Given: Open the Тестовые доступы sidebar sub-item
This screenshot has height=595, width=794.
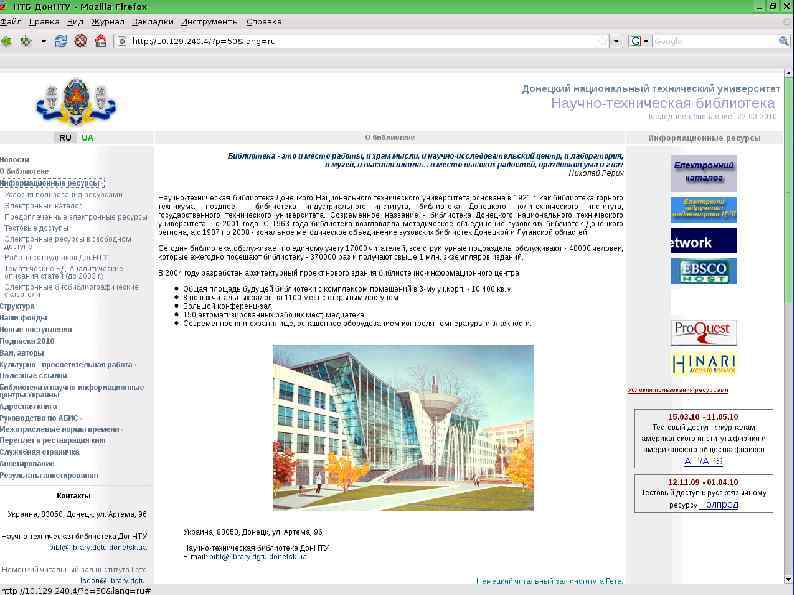Looking at the screenshot, I should pos(37,228).
